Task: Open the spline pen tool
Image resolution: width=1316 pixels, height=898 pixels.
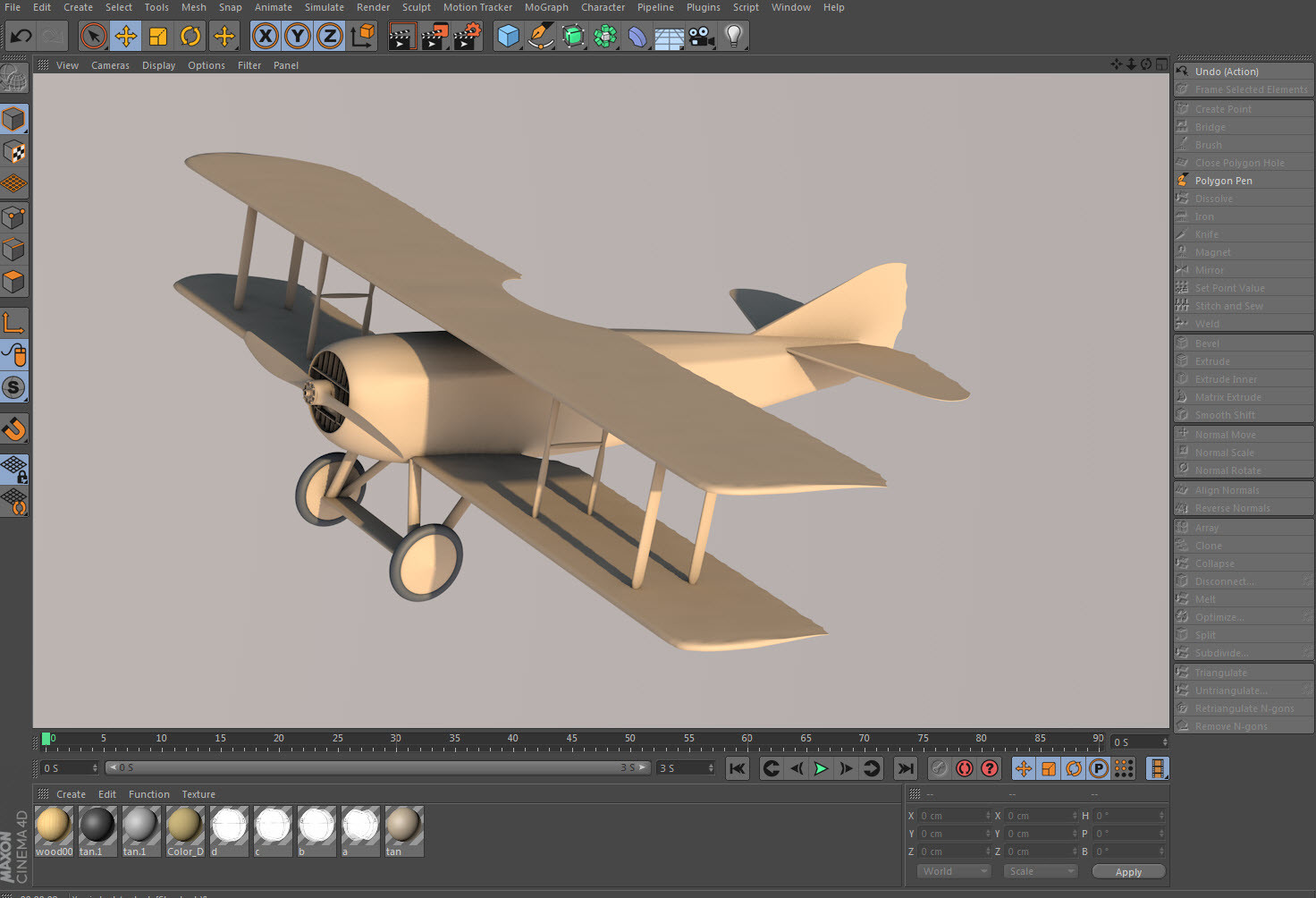Action: coord(540,36)
